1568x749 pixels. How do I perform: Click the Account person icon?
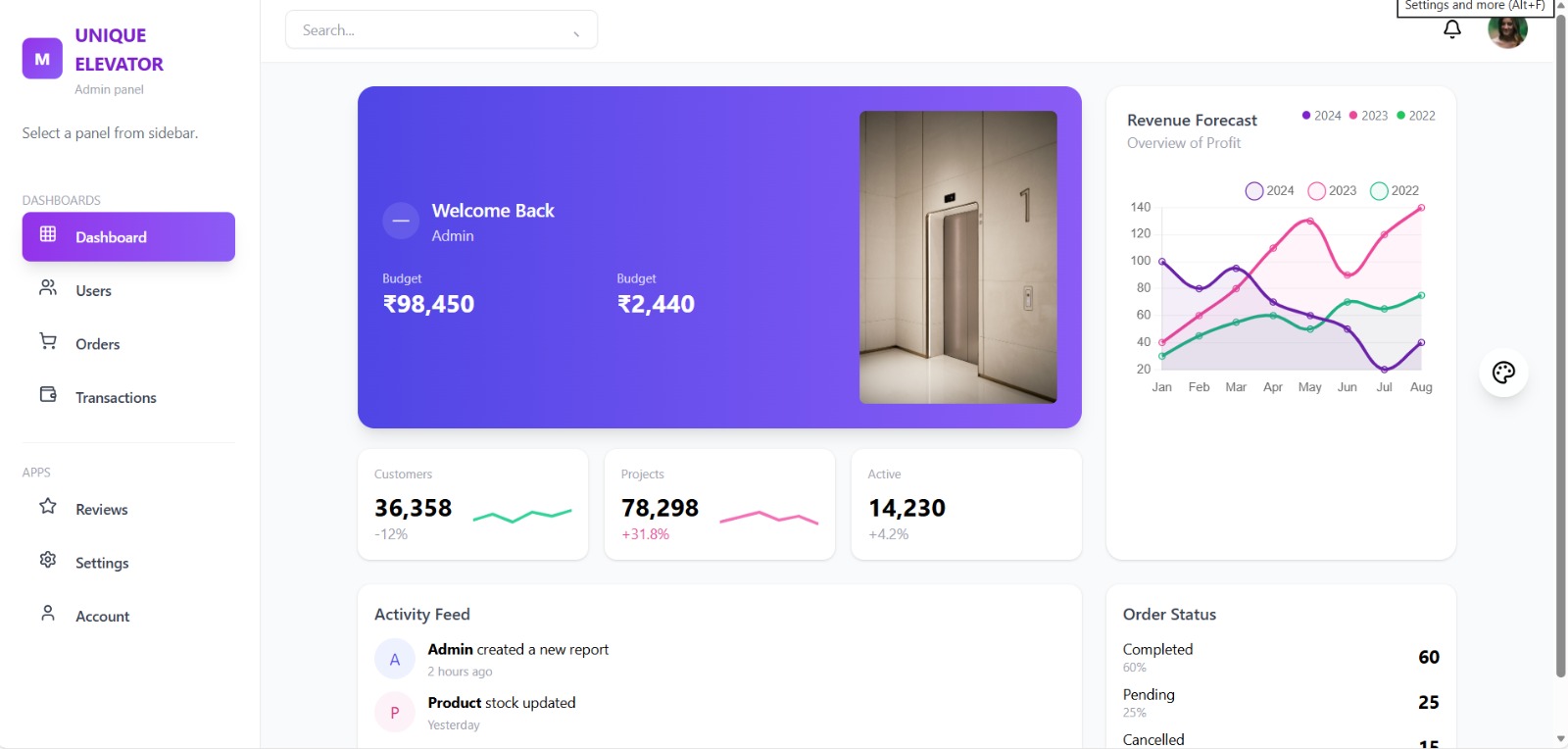click(x=48, y=613)
